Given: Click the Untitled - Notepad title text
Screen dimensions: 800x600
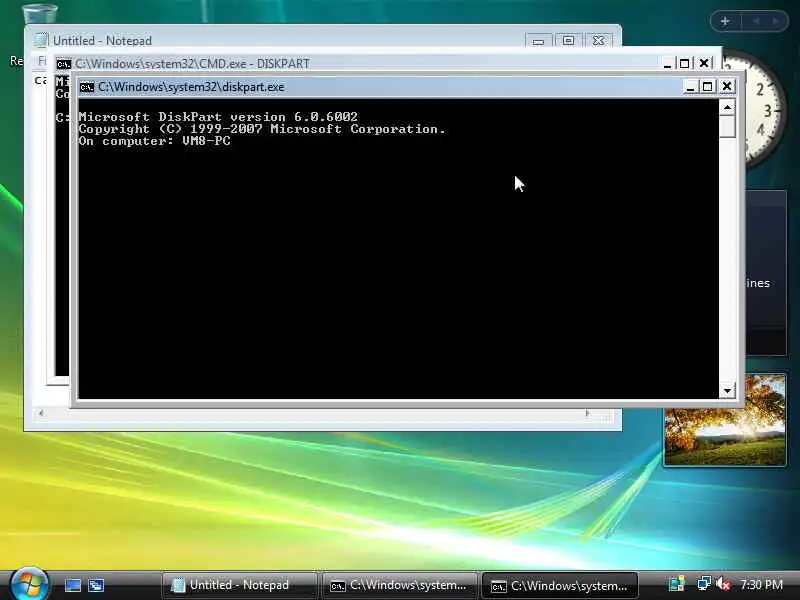Looking at the screenshot, I should tap(102, 40).
